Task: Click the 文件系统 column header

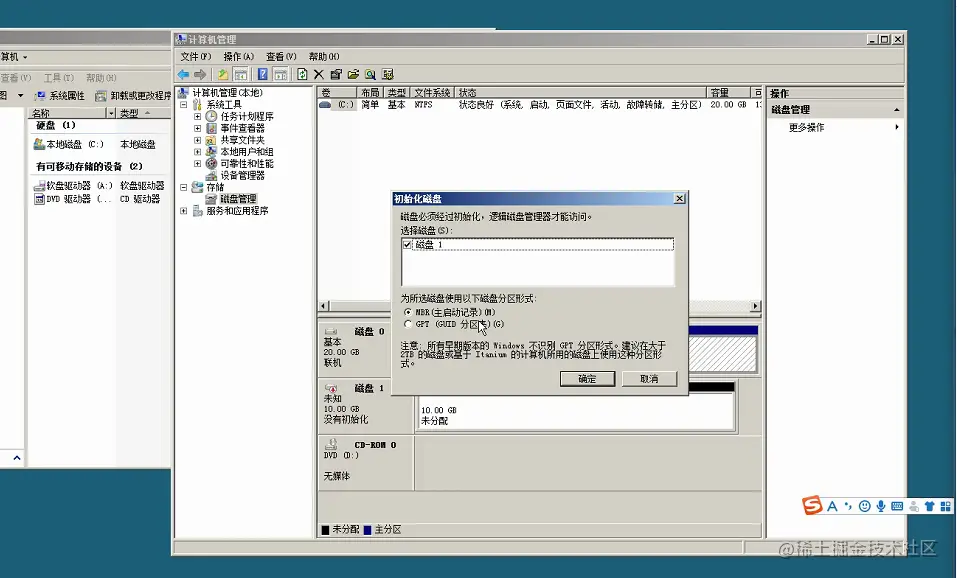Action: [x=432, y=93]
